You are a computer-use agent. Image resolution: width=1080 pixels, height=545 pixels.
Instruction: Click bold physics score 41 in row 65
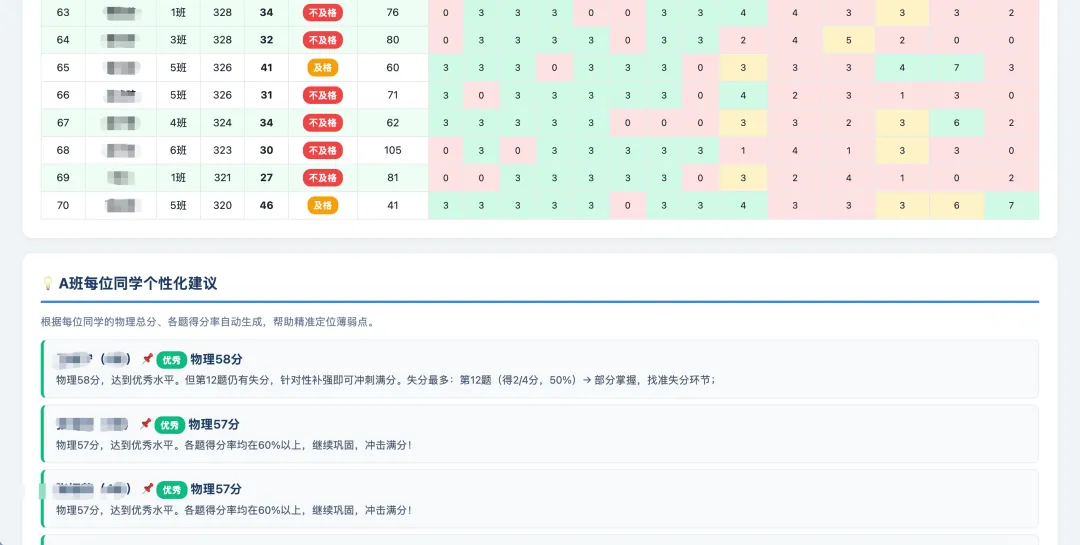click(267, 68)
